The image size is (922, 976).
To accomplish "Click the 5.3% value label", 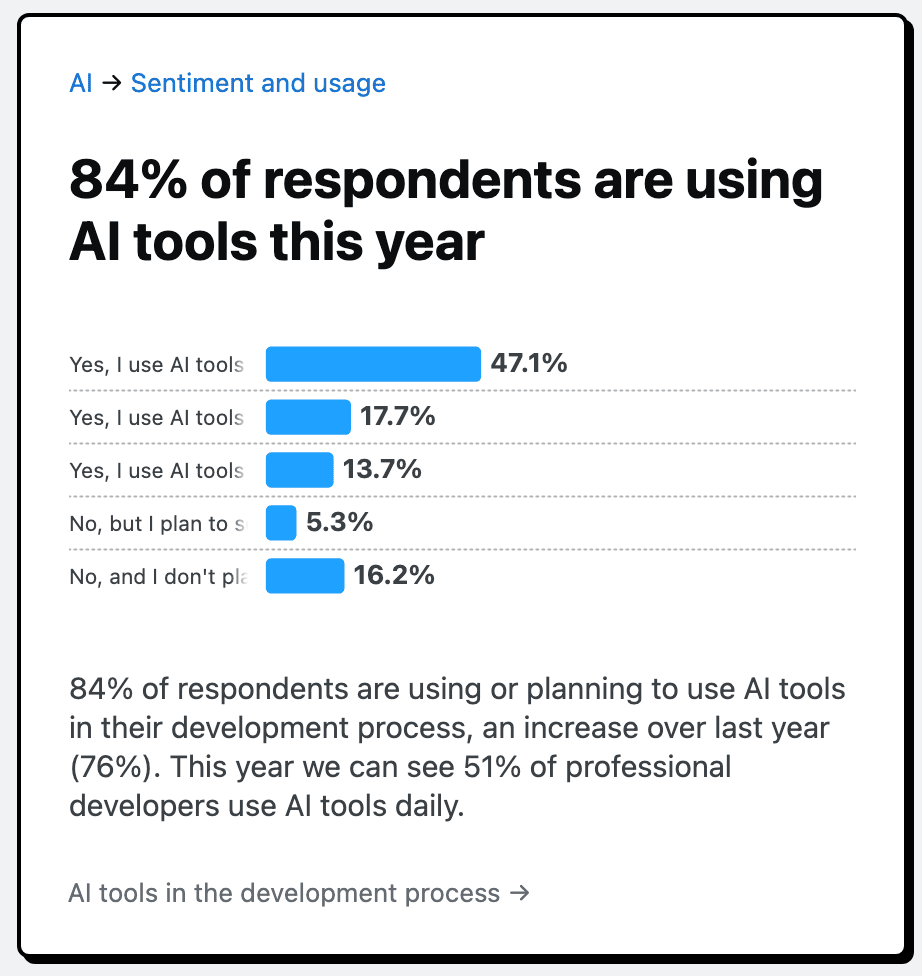I will pyautogui.click(x=340, y=523).
